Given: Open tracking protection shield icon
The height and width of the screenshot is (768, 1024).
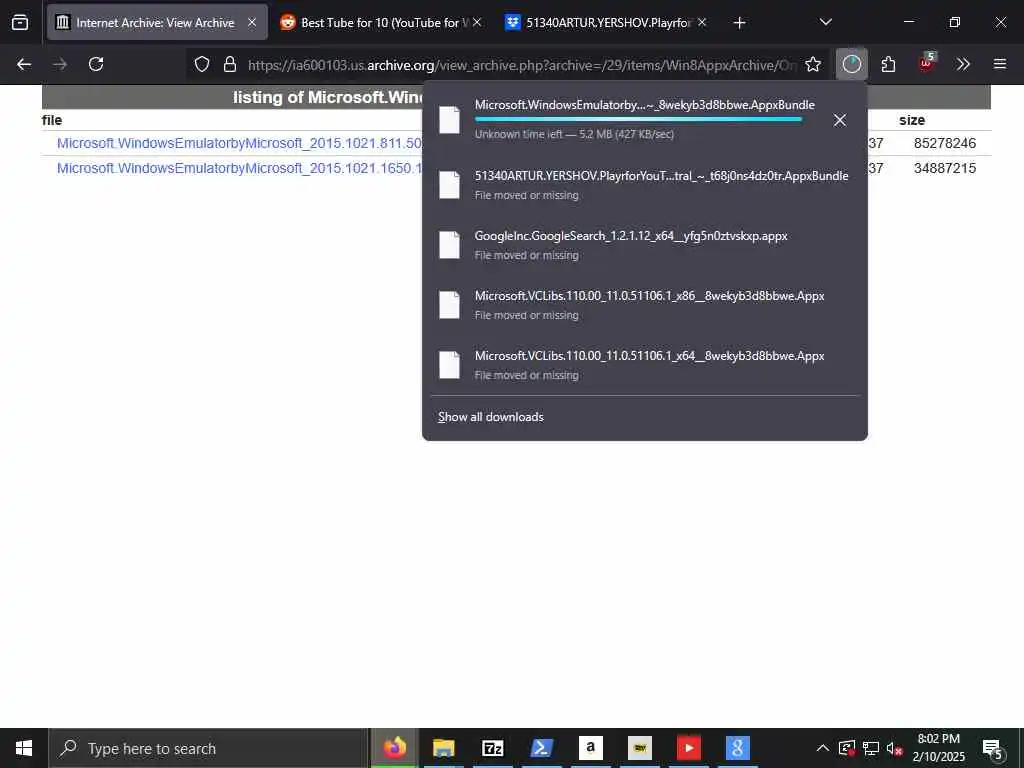Looking at the screenshot, I should [x=202, y=64].
